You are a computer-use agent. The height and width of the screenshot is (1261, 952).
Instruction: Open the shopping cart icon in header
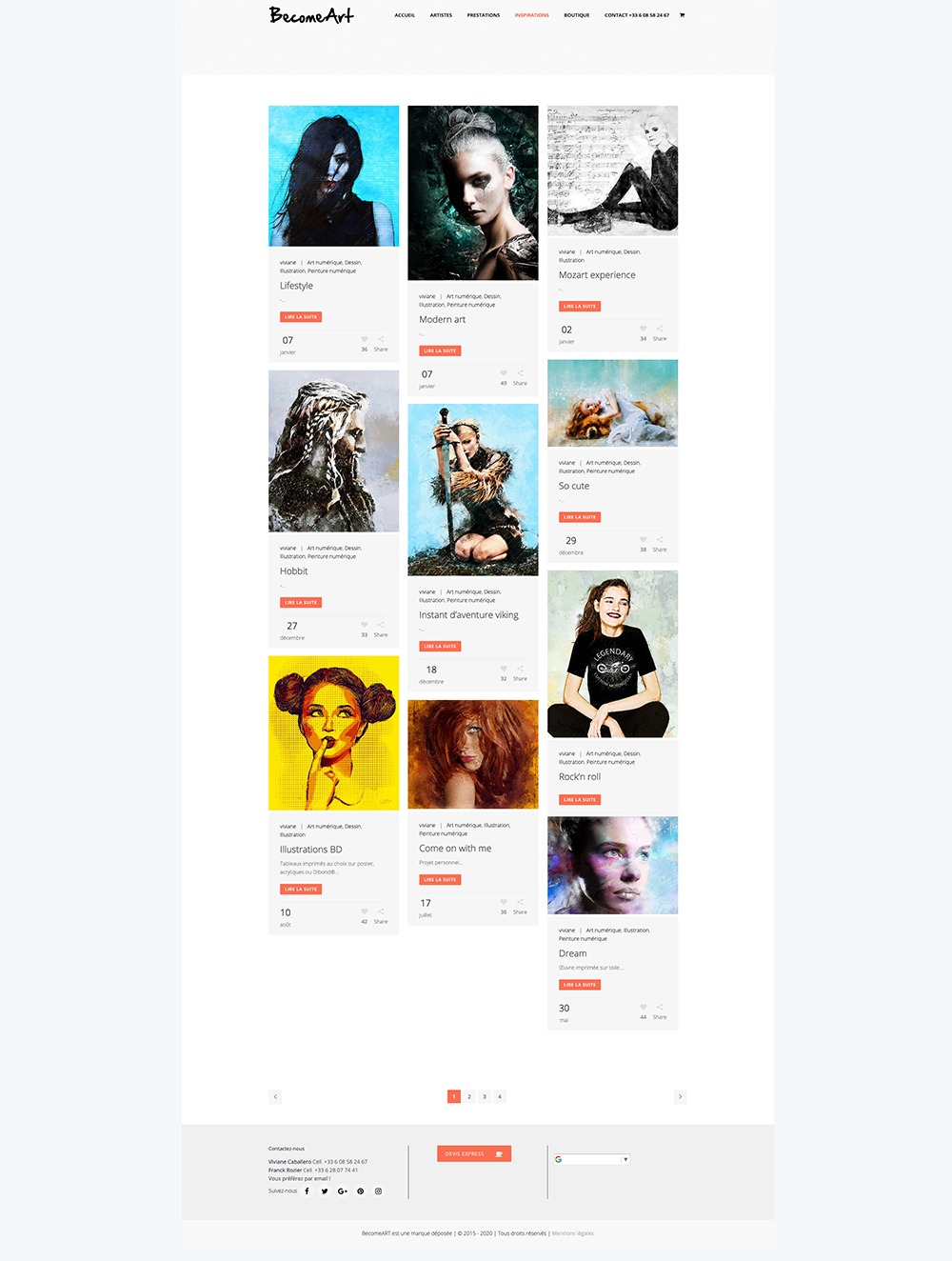(682, 15)
